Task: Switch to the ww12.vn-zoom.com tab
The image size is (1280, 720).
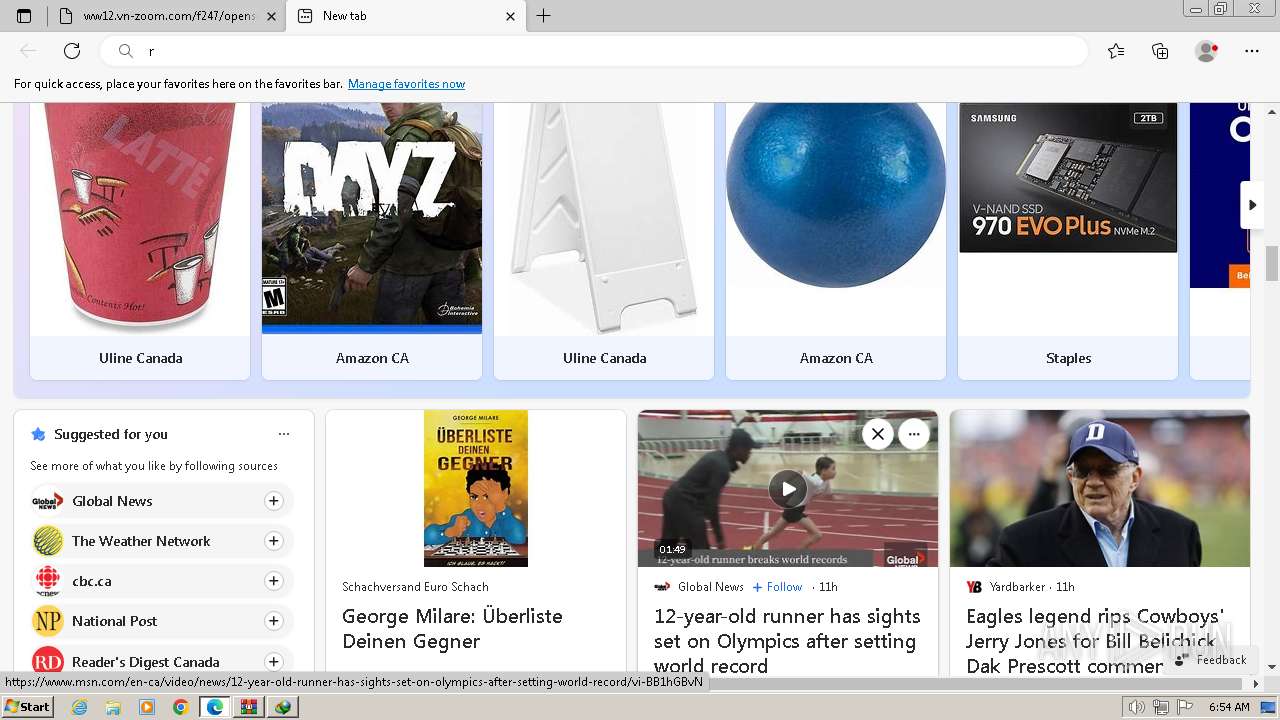Action: pyautogui.click(x=166, y=16)
